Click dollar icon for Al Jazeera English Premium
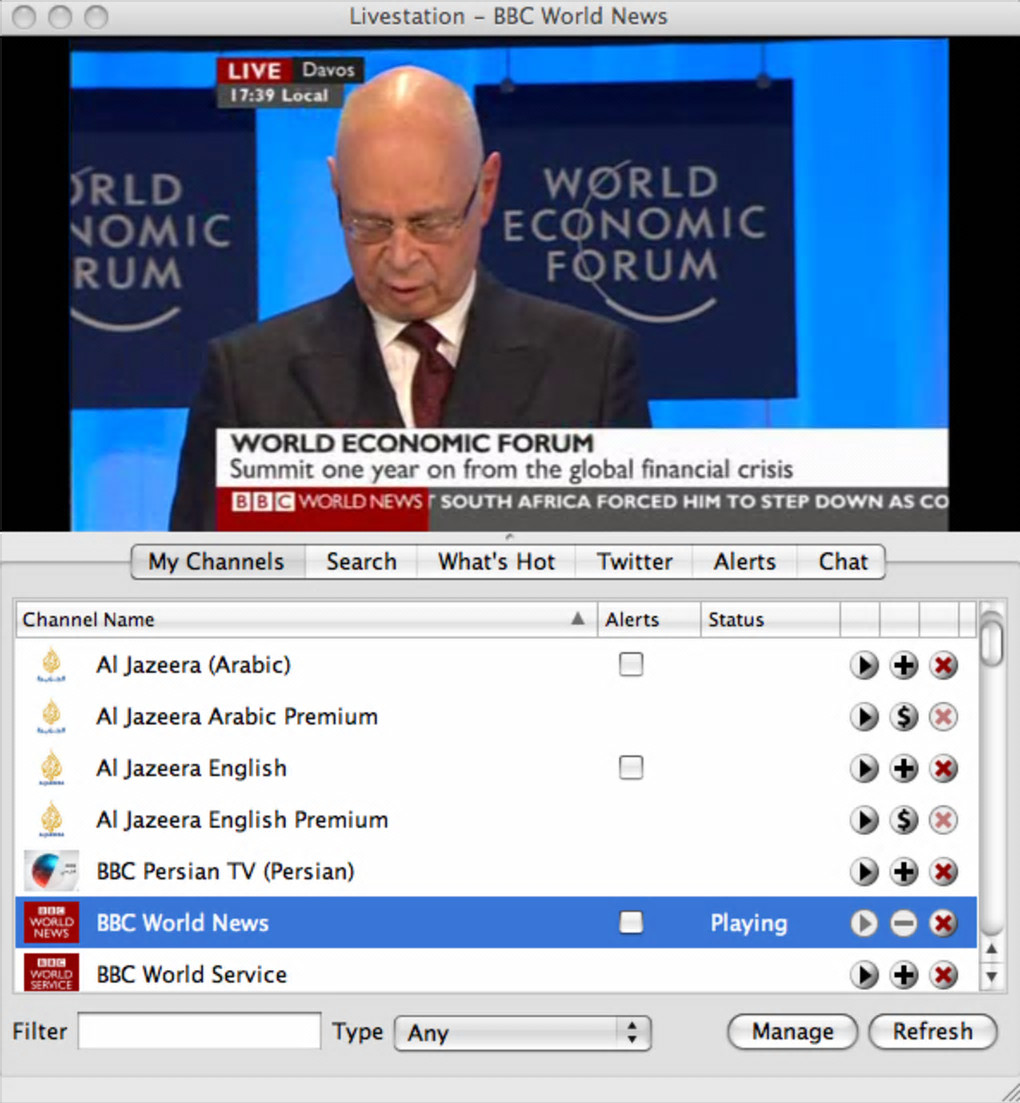This screenshot has height=1103, width=1020. (904, 820)
